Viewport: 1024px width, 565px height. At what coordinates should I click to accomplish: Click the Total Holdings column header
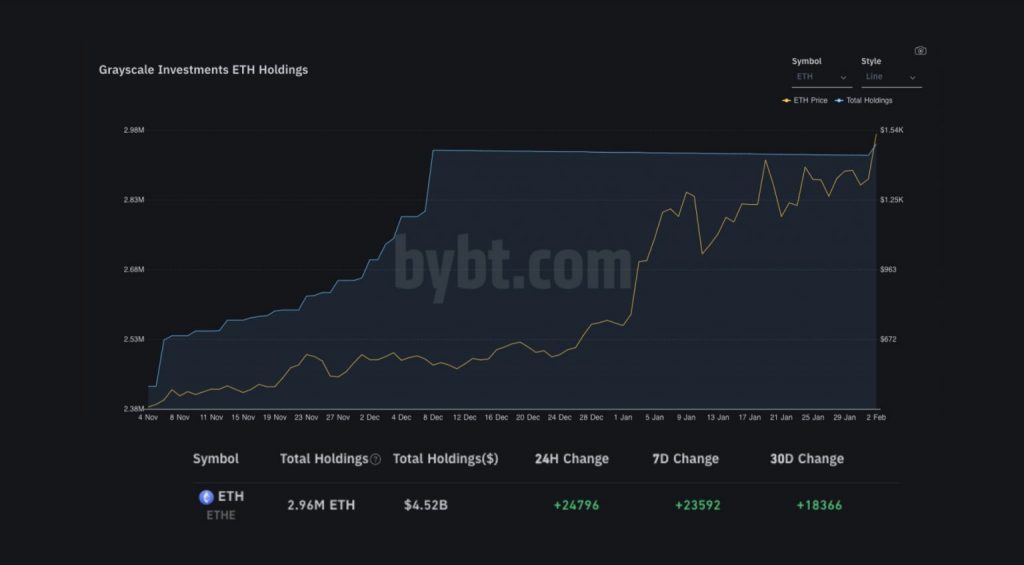pyautogui.click(x=324, y=459)
